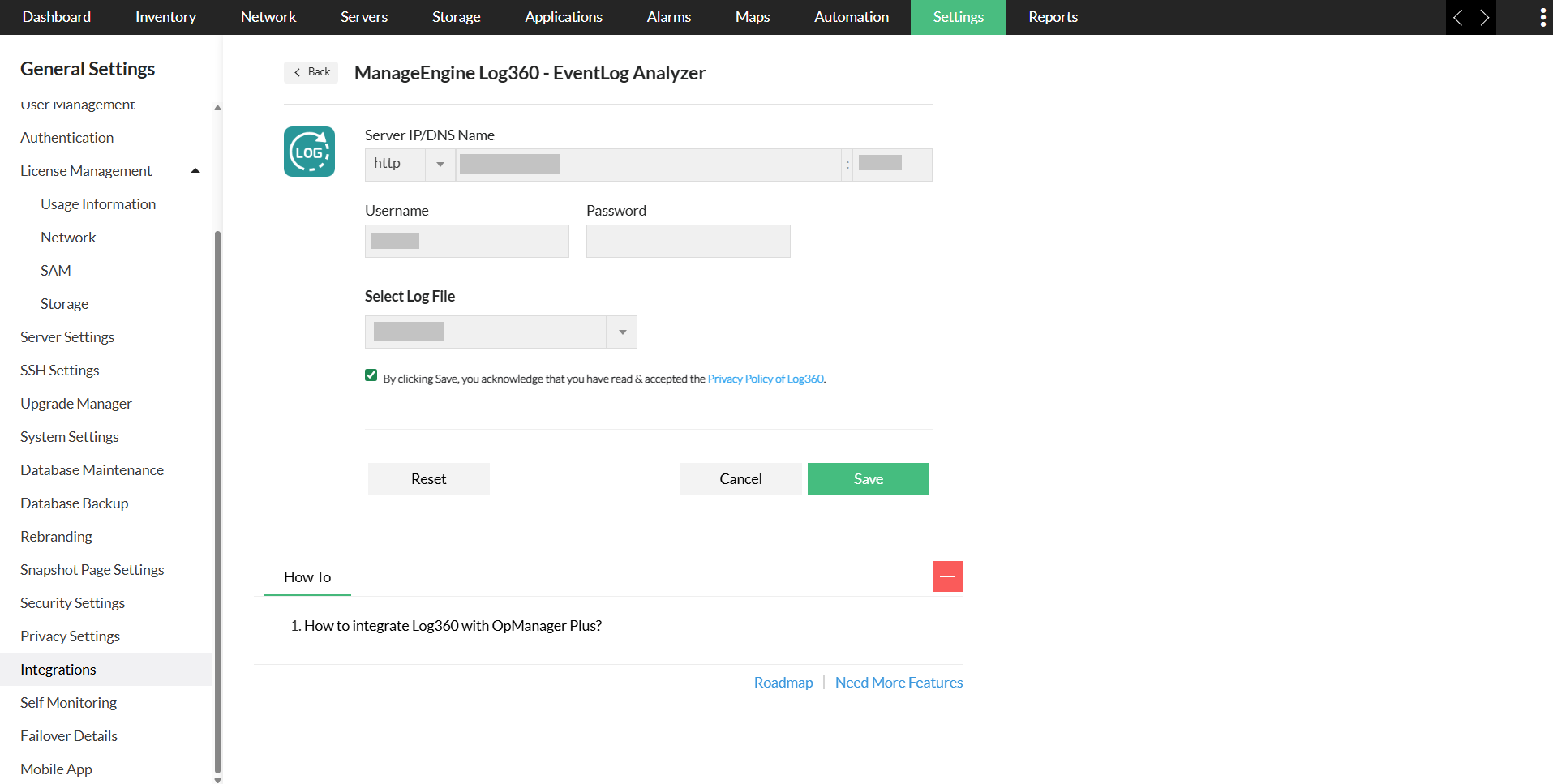Screen dimensions: 1553x784
Task: Select SAM under License Management
Action: 56,271
